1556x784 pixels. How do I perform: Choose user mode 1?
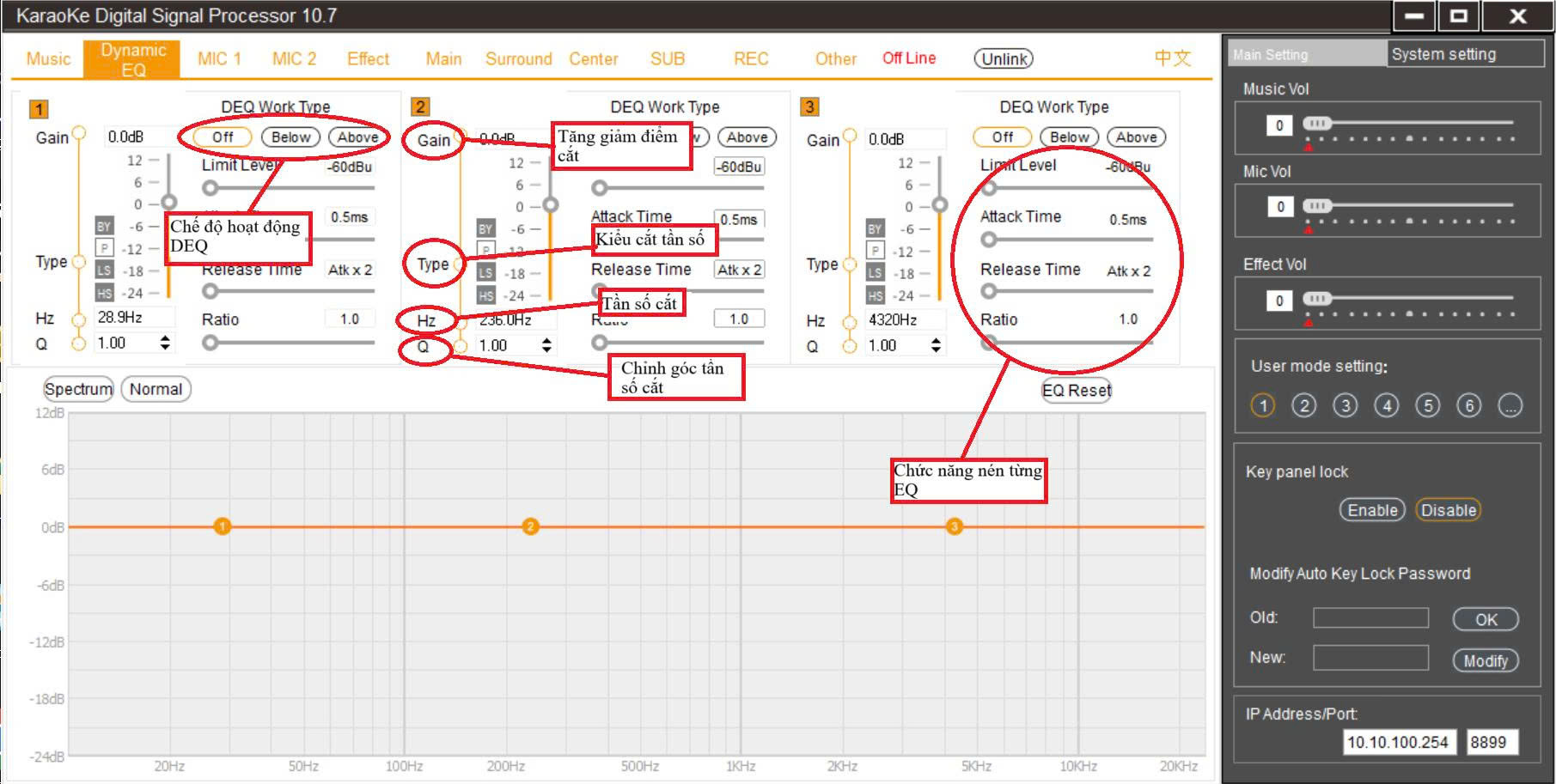[x=1263, y=405]
